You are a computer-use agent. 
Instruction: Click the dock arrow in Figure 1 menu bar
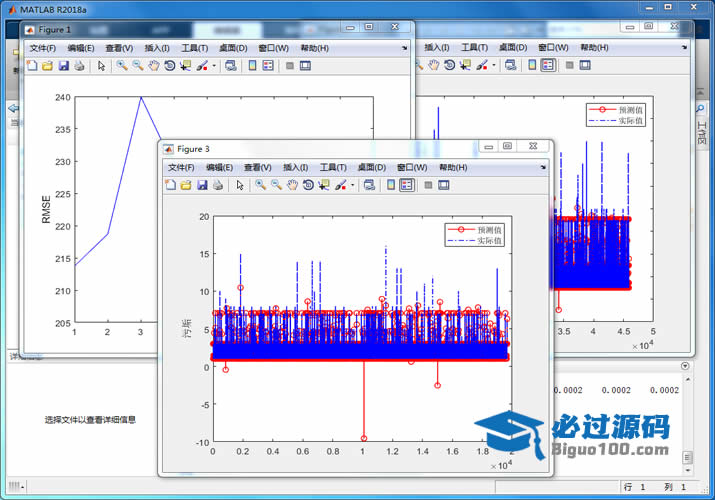pyautogui.click(x=404, y=48)
